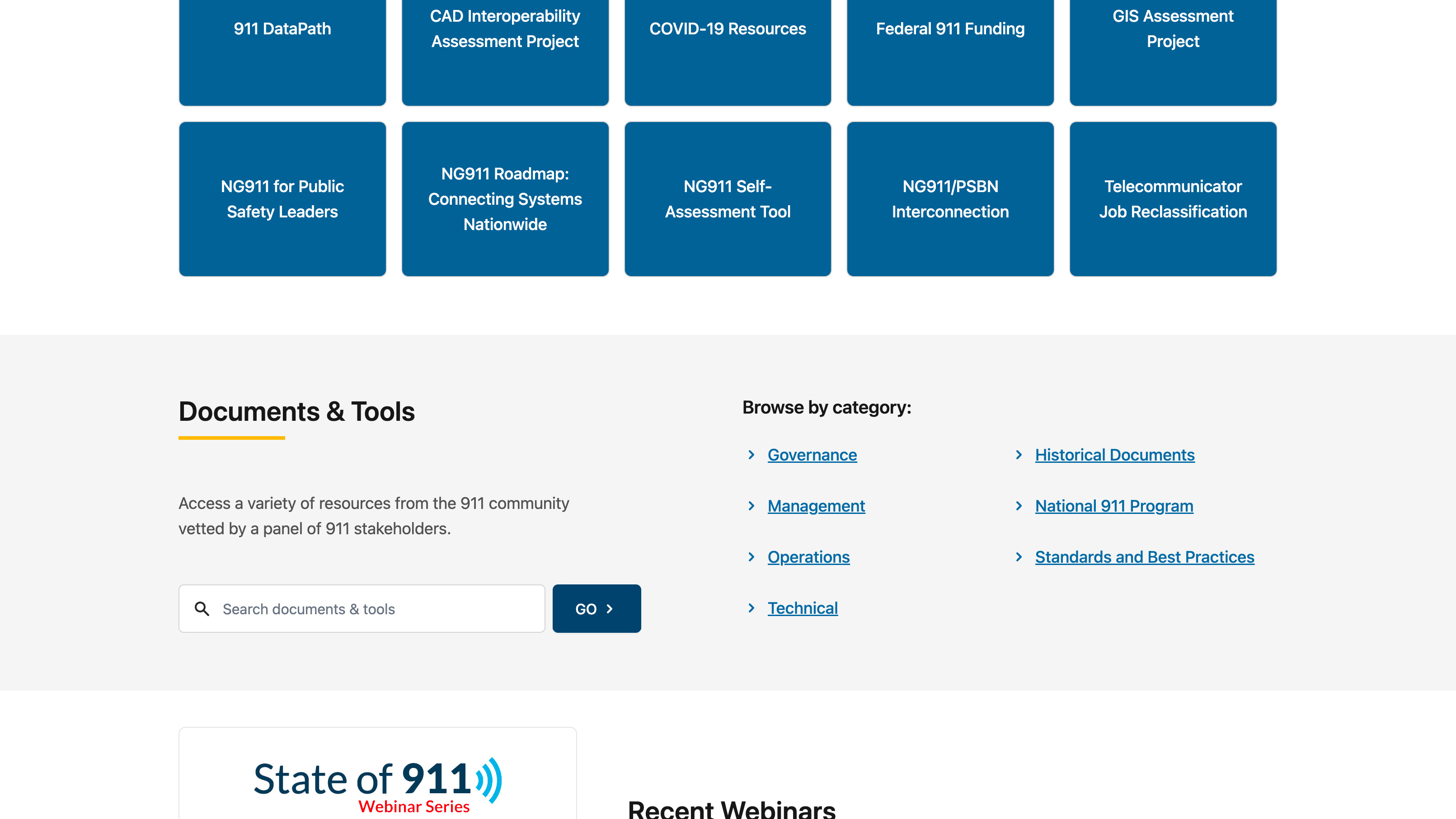Screen dimensions: 1456x819
Task: Click the magnifying glass search icon
Action: tap(202, 609)
